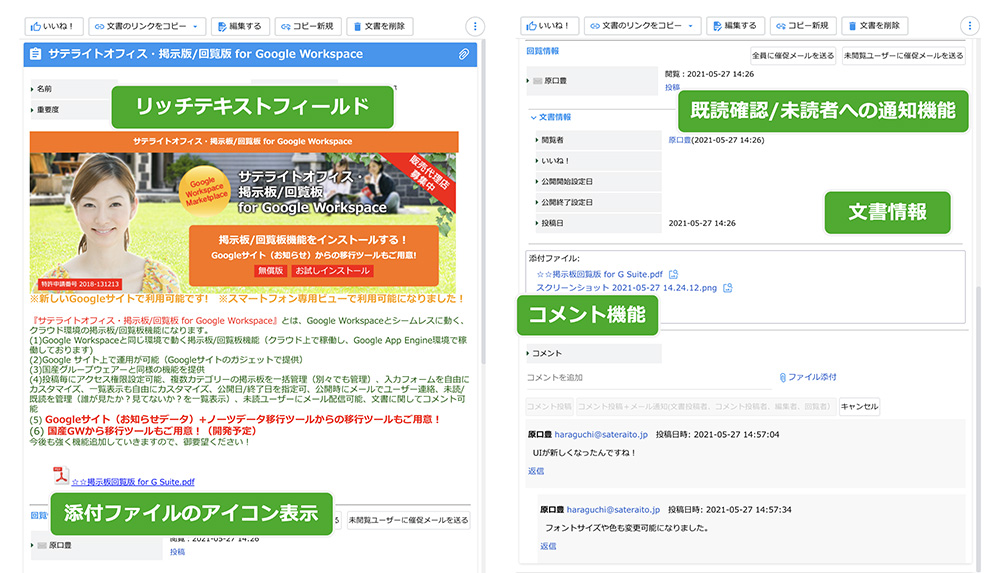This screenshot has height=573, width=1000.
Task: Expand the コメント section
Action: tap(528, 353)
